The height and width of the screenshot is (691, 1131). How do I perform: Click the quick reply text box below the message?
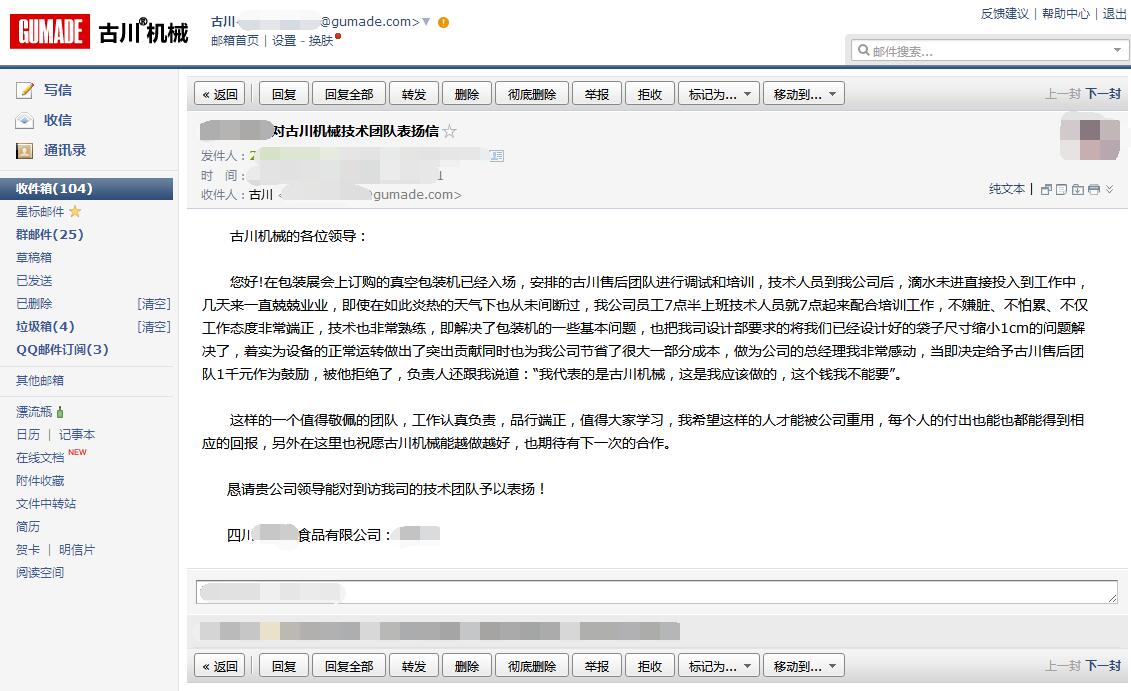(656, 592)
